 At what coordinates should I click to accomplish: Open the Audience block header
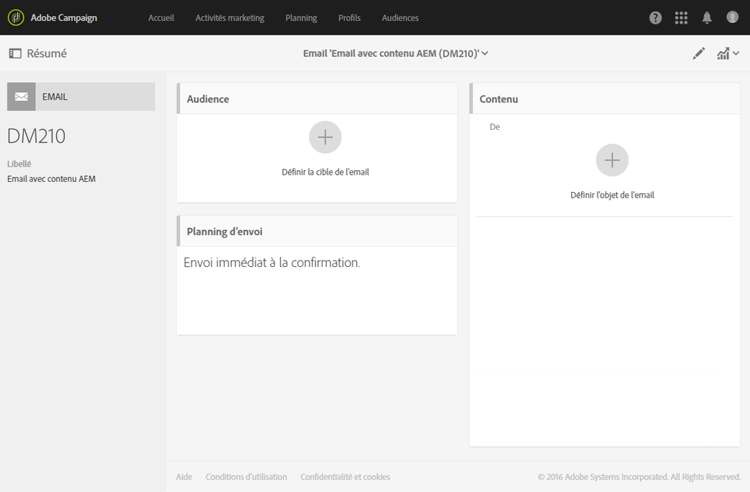pos(317,99)
